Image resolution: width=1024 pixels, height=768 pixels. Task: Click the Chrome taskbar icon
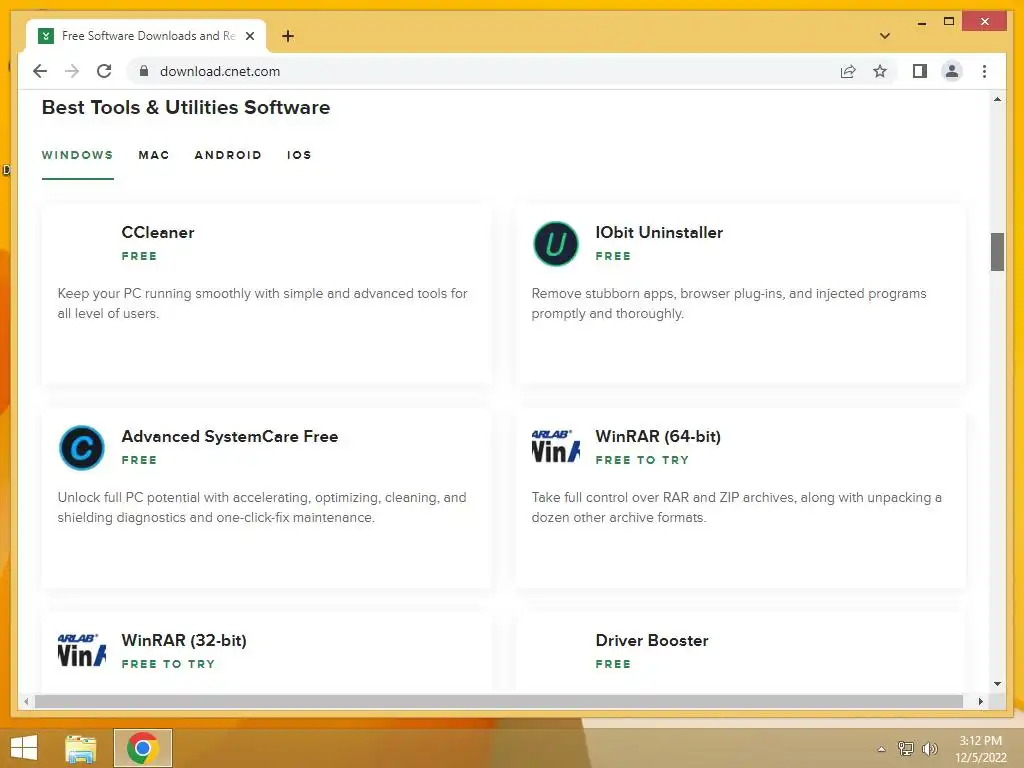[142, 748]
